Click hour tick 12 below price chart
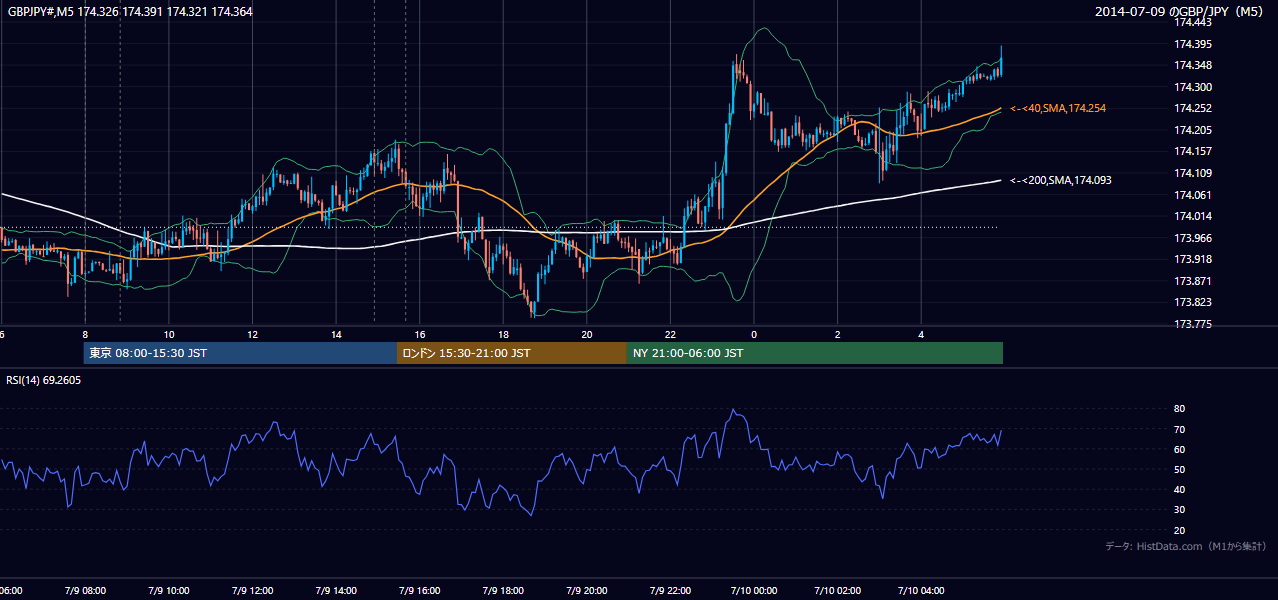The width and height of the screenshot is (1278, 600). tap(252, 334)
